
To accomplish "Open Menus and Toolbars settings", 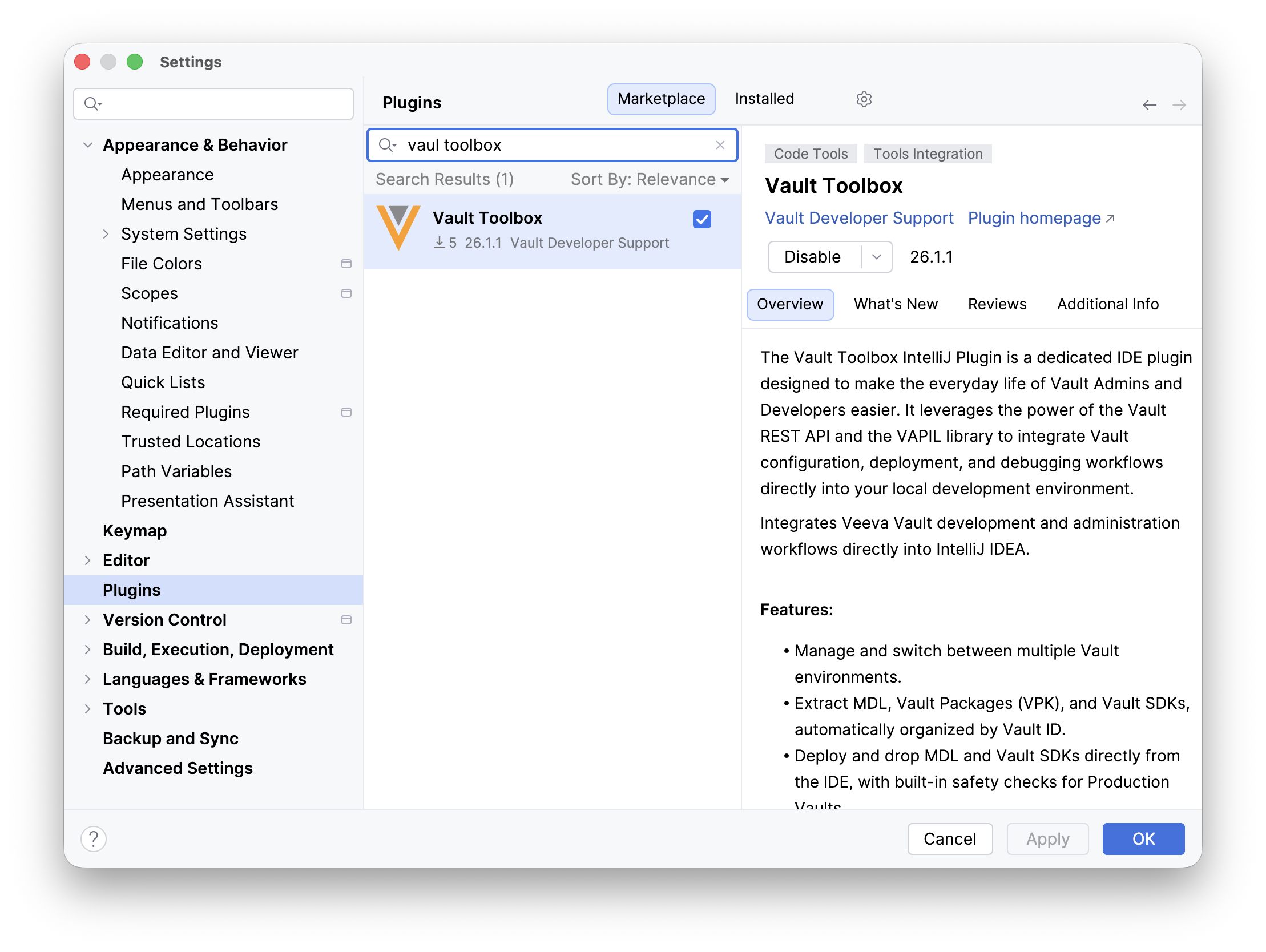I will (199, 204).
